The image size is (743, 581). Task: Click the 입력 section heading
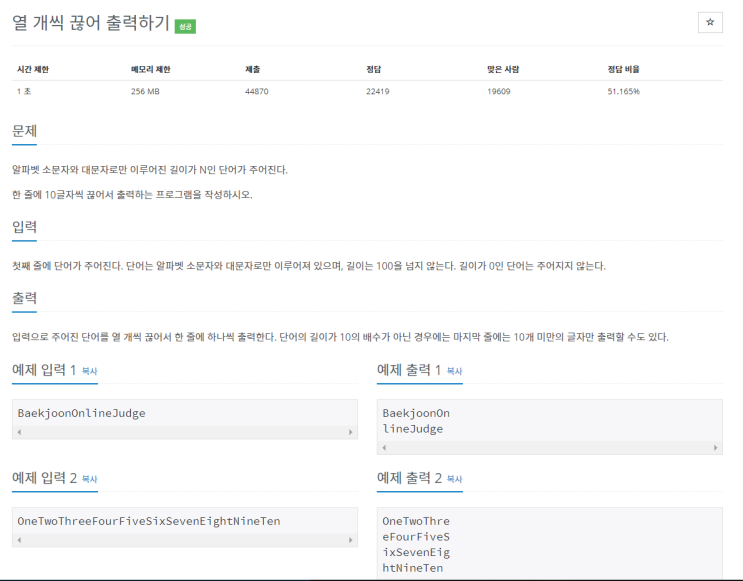24,227
